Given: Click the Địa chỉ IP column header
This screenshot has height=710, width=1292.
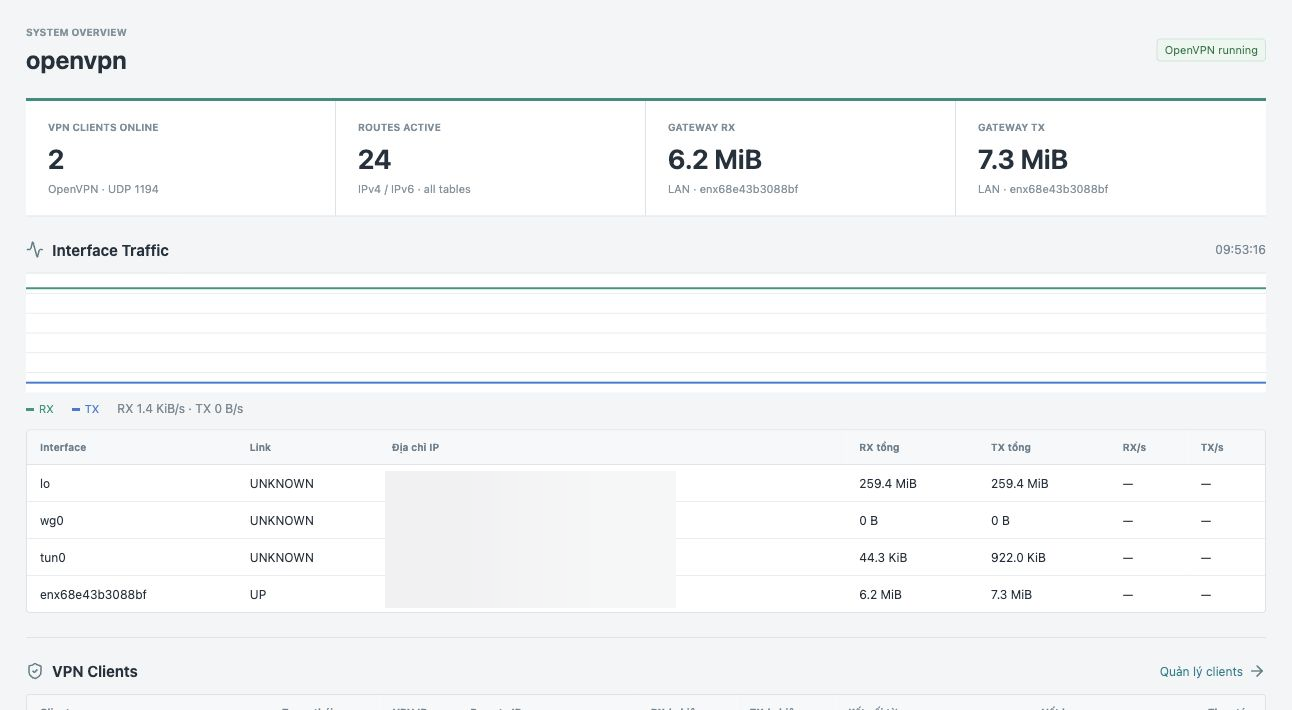Looking at the screenshot, I should click(415, 447).
